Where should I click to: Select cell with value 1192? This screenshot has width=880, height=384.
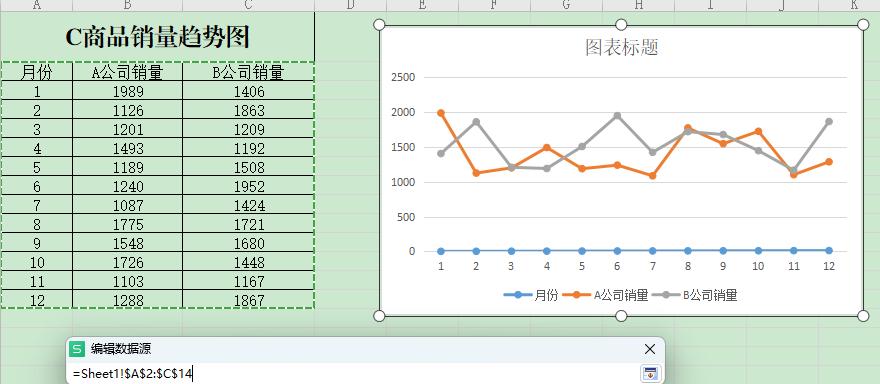[x=249, y=148]
